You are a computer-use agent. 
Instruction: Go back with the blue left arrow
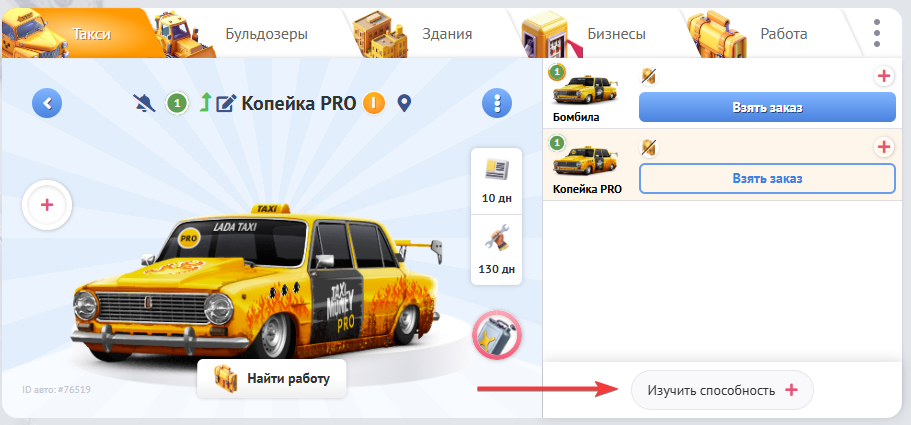coord(47,104)
